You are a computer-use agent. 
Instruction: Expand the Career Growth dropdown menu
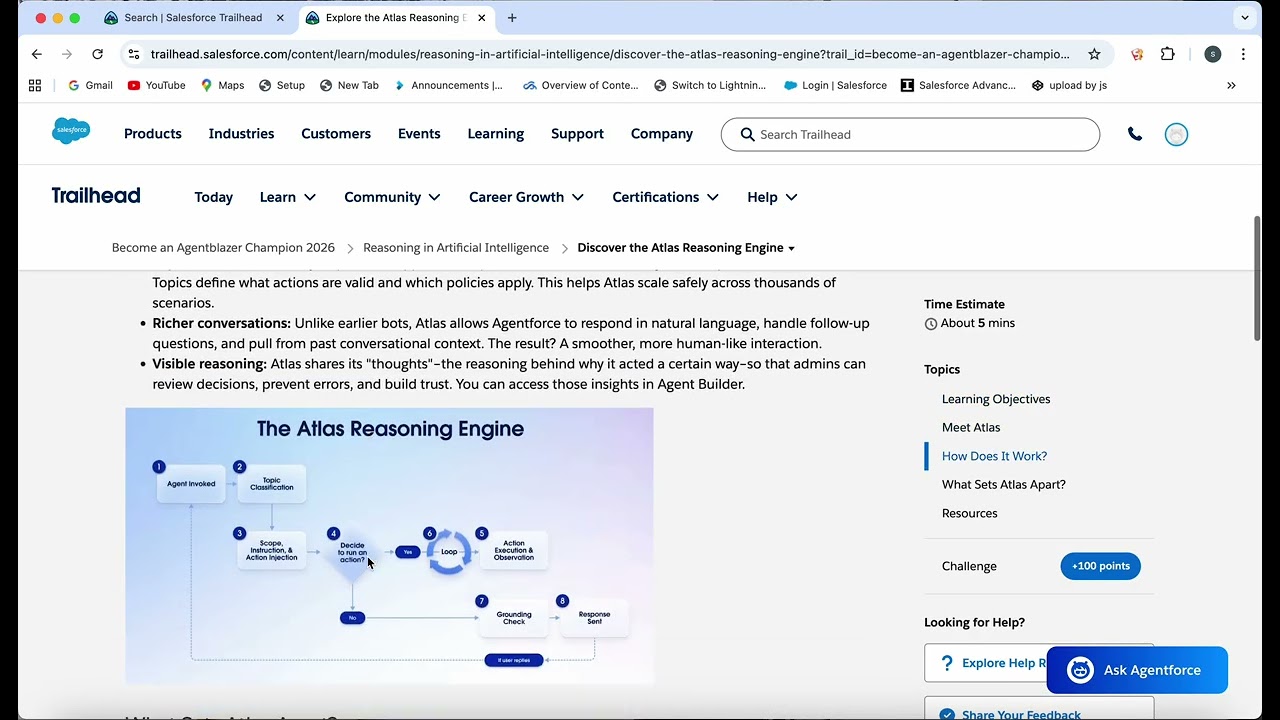coord(526,197)
